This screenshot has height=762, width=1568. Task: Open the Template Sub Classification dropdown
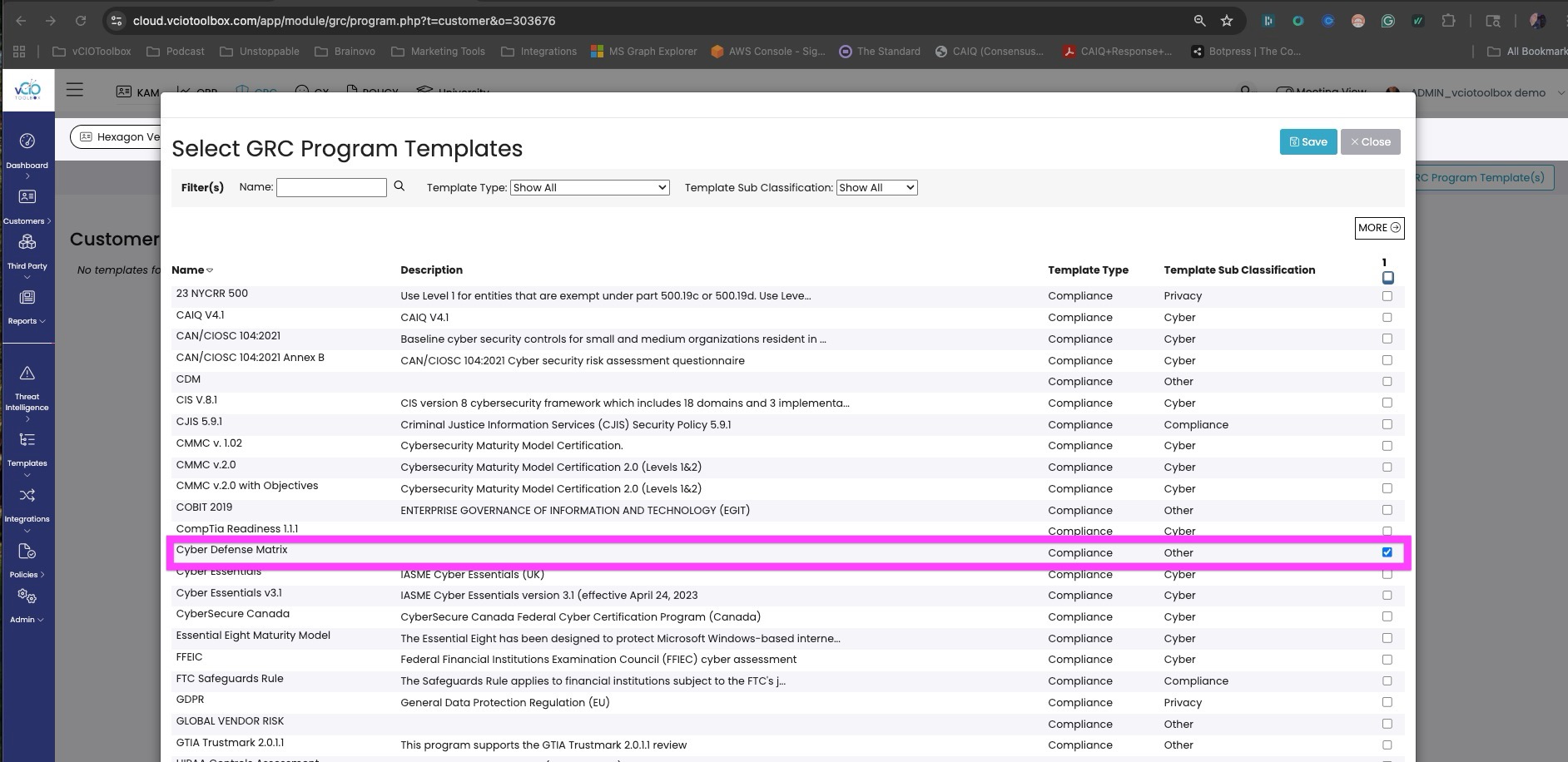point(876,187)
